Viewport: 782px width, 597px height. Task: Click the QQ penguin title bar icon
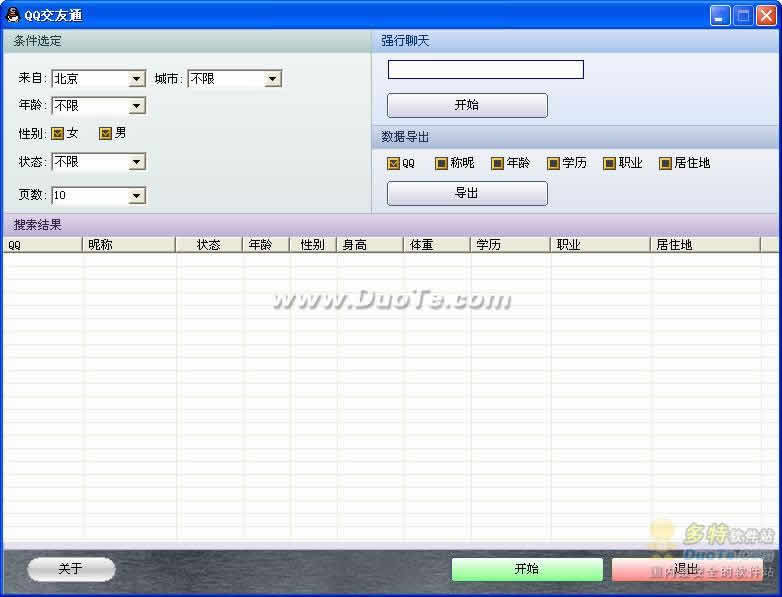[x=13, y=15]
